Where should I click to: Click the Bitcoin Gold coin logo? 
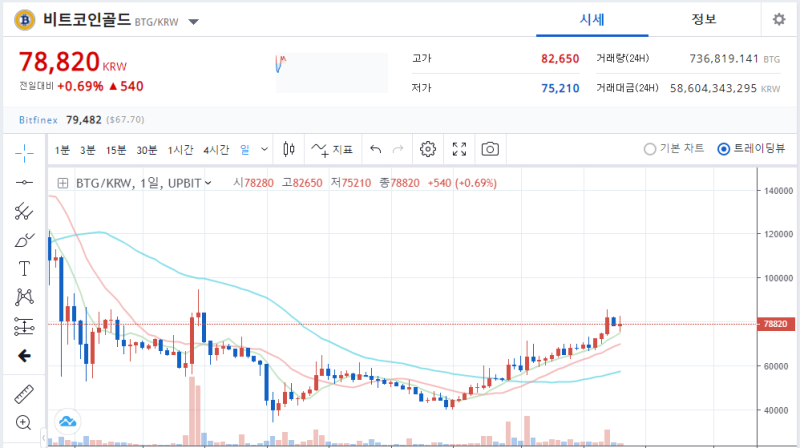click(x=24, y=20)
